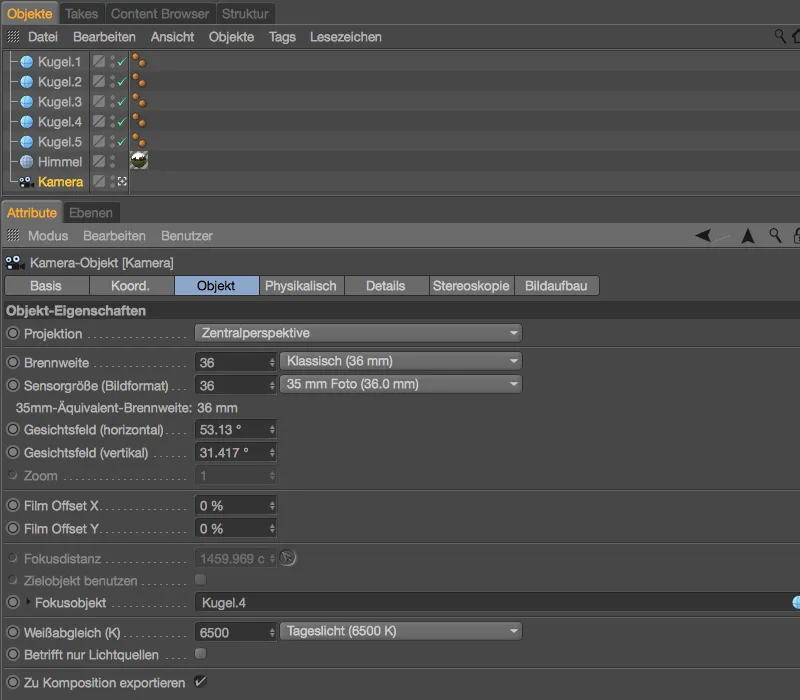Toggle the green check on Kugel.4

(121, 122)
